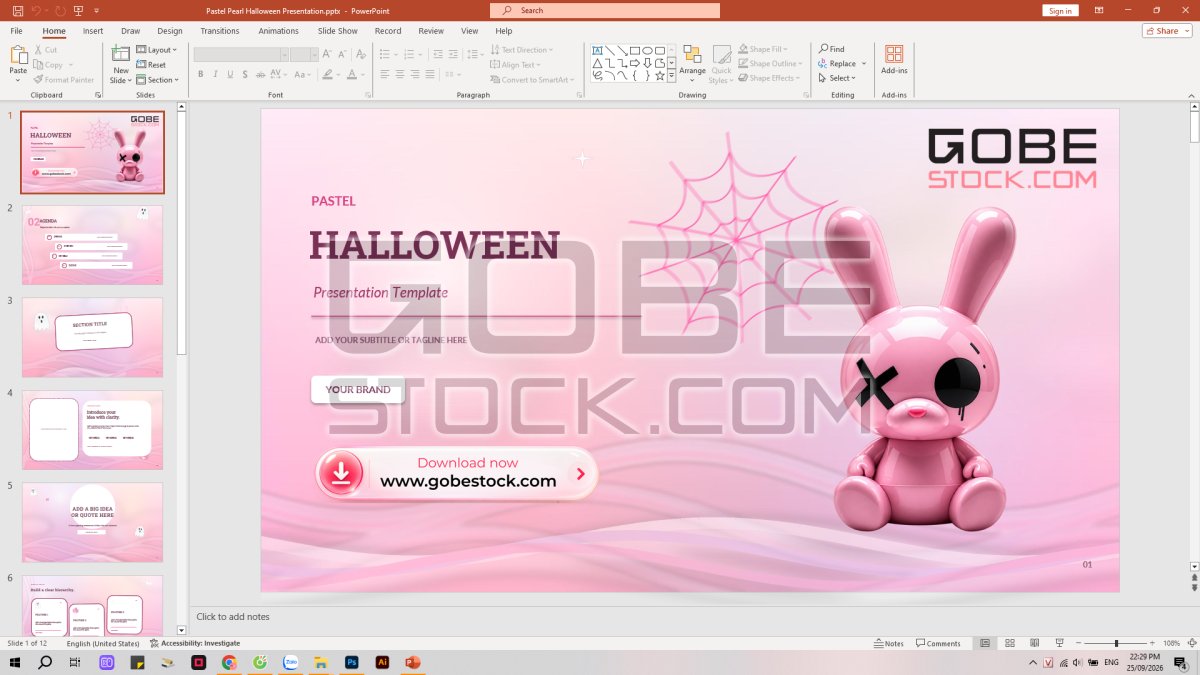Open the Section dropdown

point(158,80)
